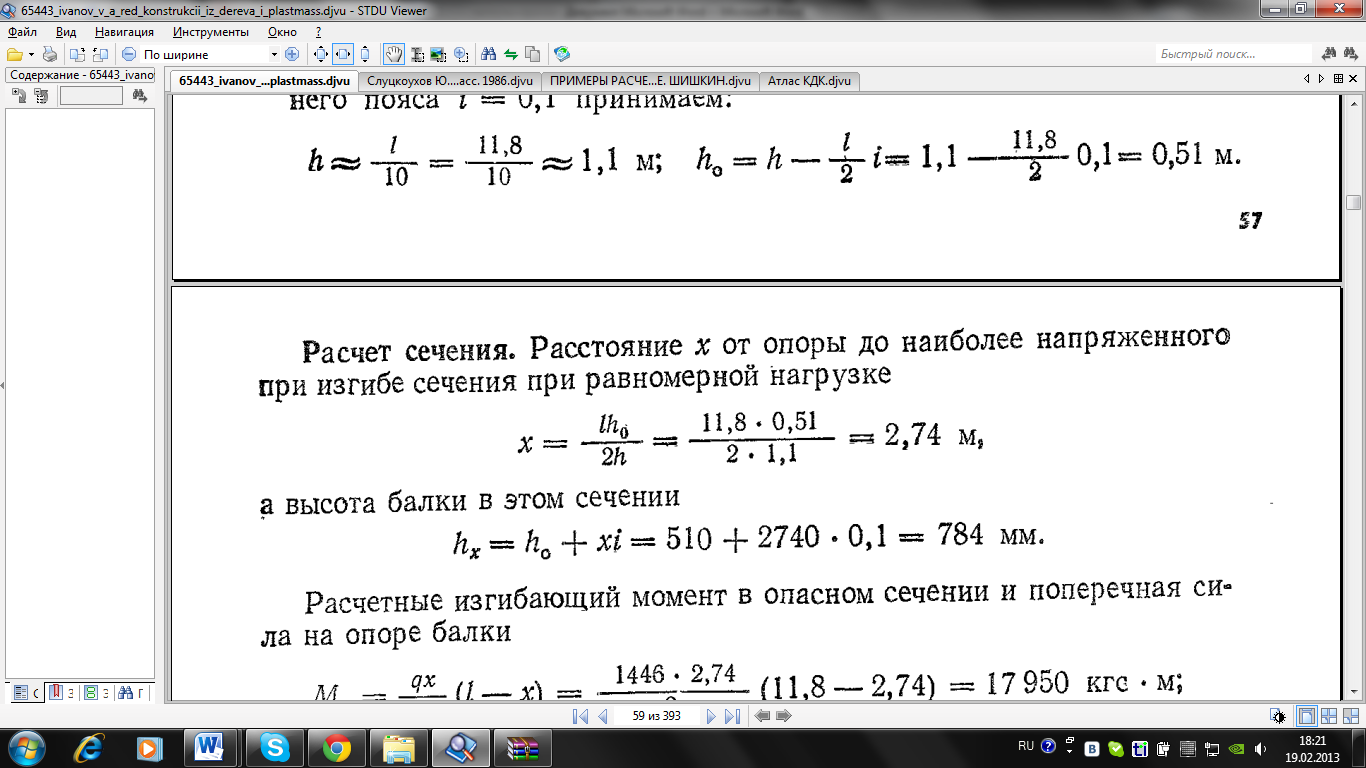1366x768 pixels.
Task: Click vertical scrollbar up arrow
Action: (1354, 103)
